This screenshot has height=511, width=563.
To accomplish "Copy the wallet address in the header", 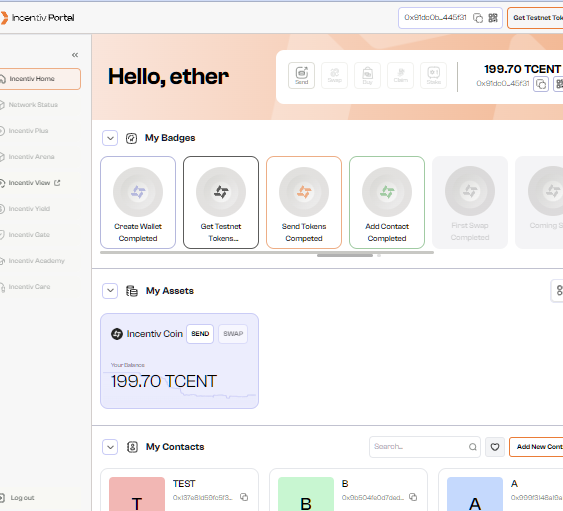I will 478,18.
